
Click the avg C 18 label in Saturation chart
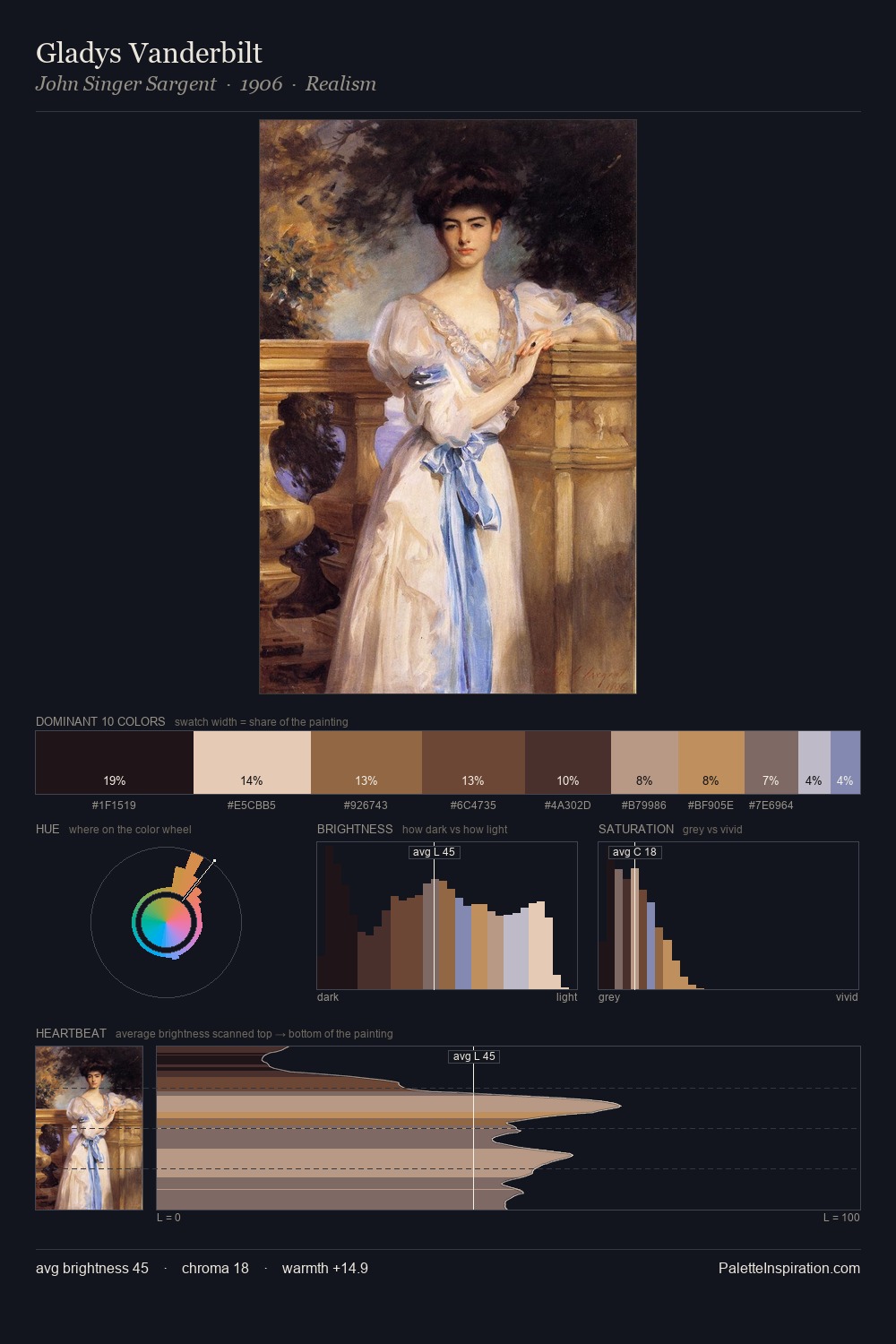point(634,852)
